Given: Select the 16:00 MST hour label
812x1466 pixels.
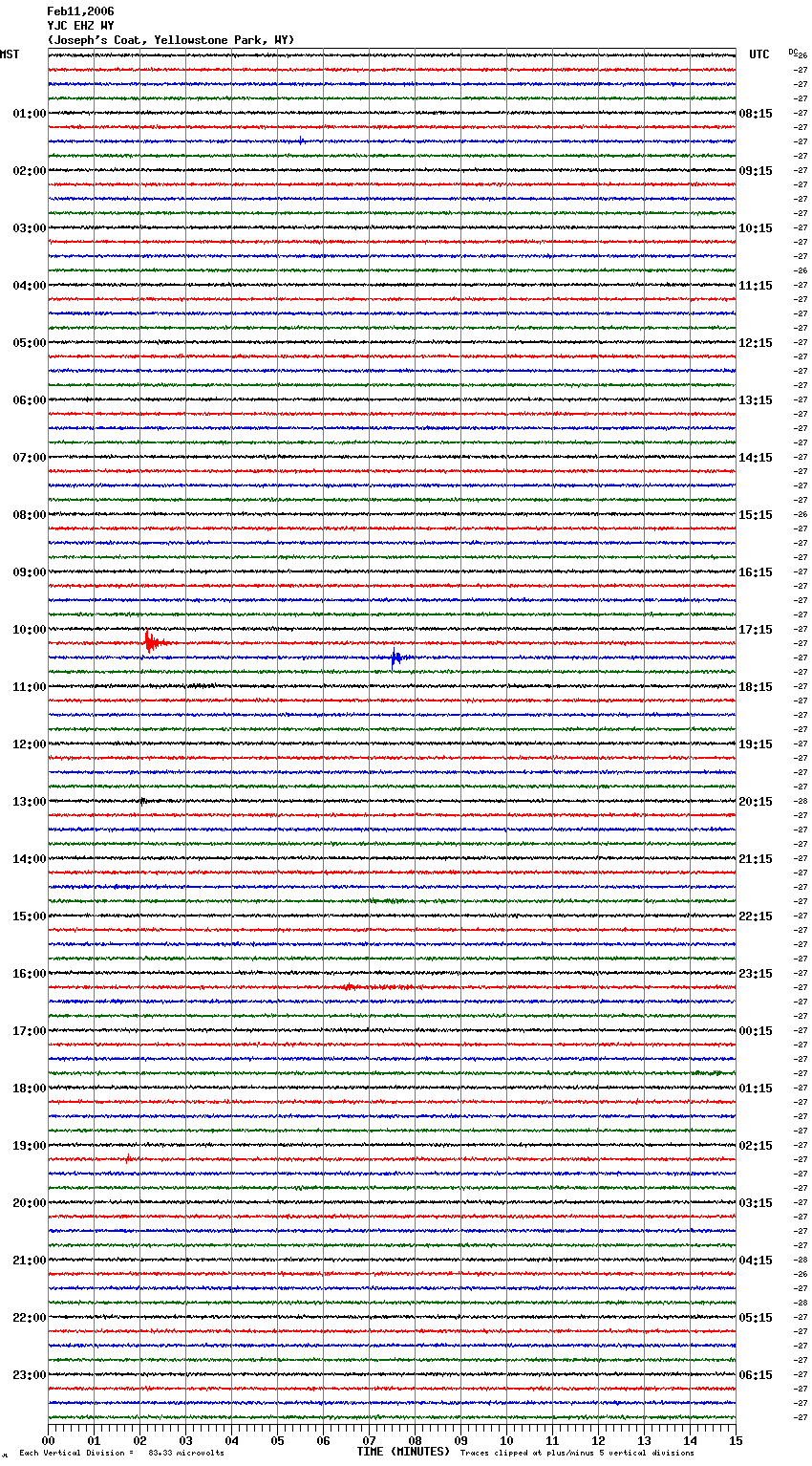Looking at the screenshot, I should coord(29,974).
